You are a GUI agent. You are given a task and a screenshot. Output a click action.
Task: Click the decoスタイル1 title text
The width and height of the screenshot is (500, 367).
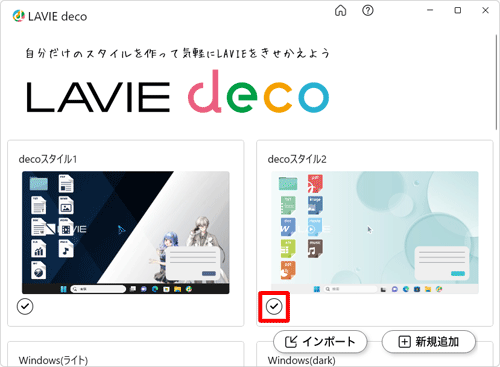coord(48,159)
